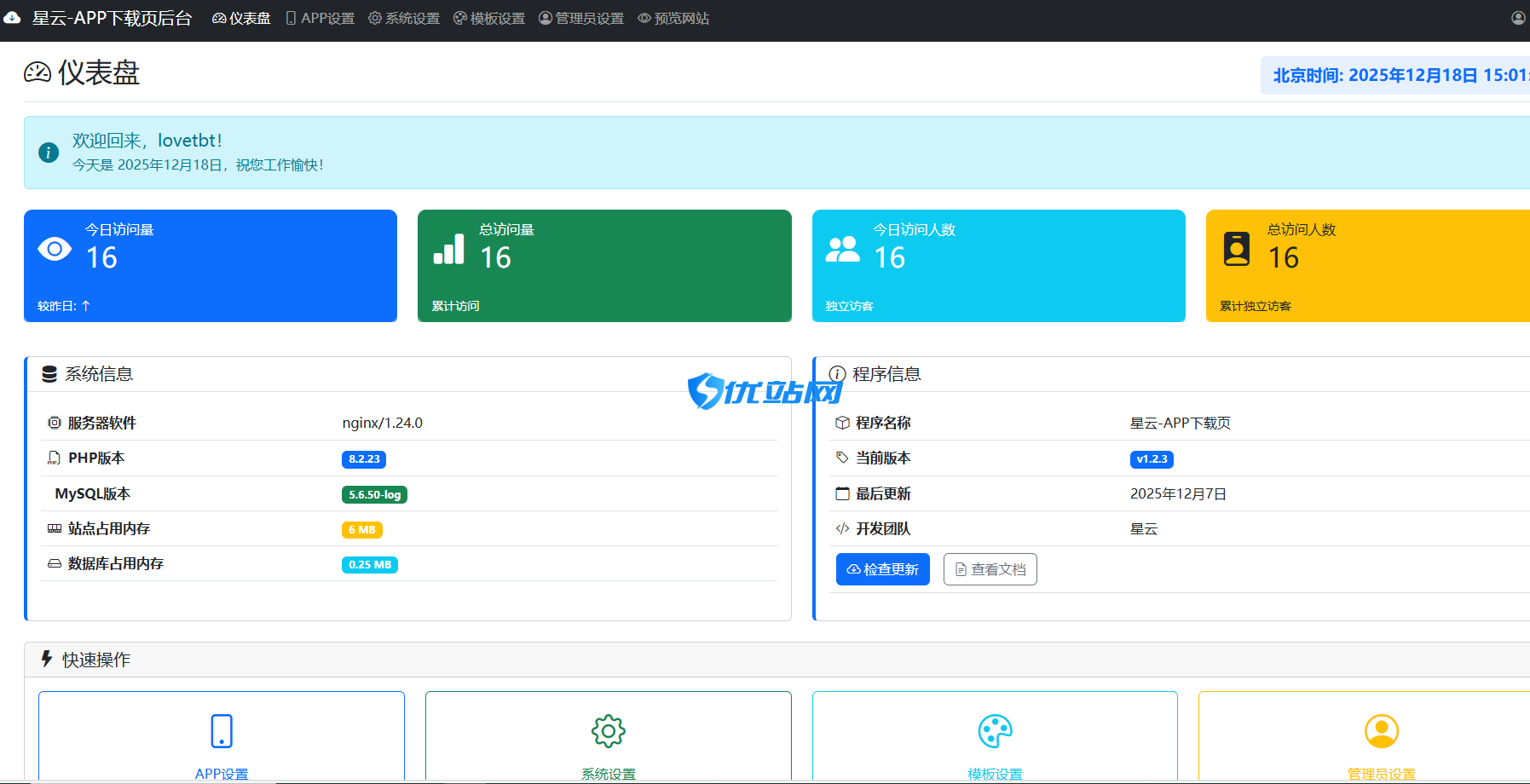The height and width of the screenshot is (784, 1530).
Task: Click the bar chart icon on 总访问量 card
Action: coord(448,249)
